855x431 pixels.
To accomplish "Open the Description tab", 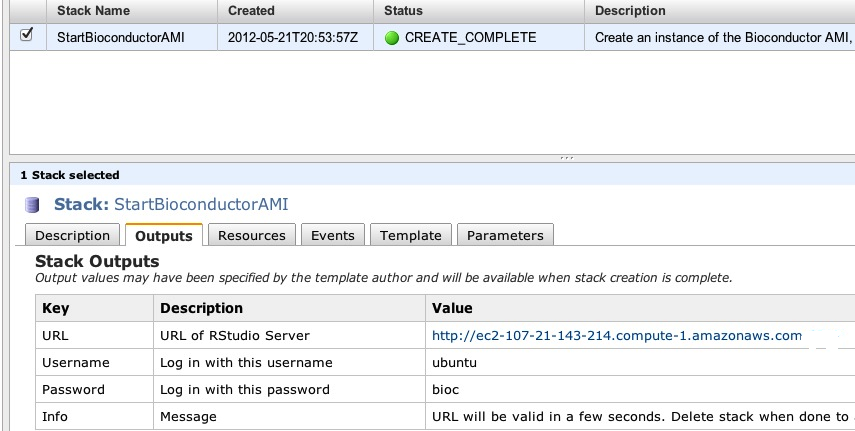I will click(72, 235).
